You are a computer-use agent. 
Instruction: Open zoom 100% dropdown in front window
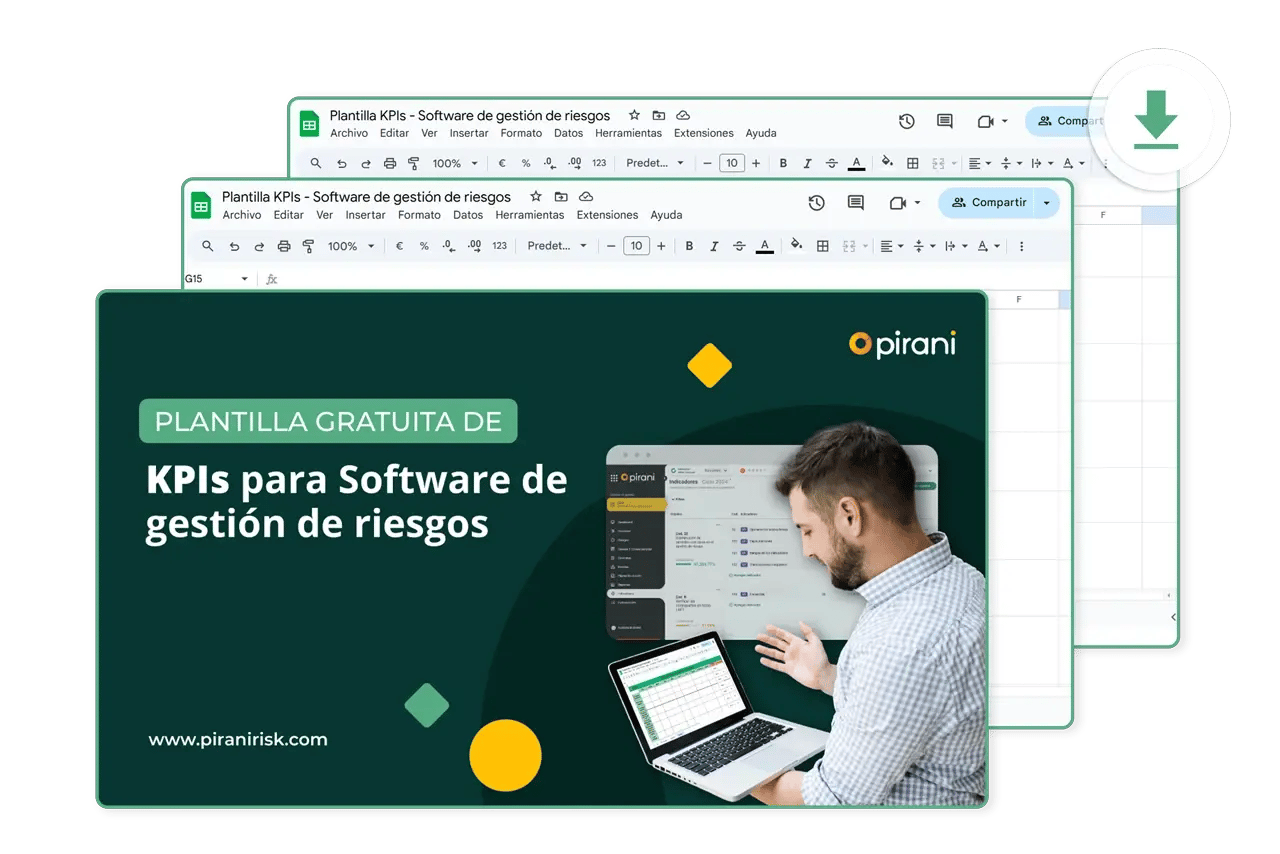(351, 246)
